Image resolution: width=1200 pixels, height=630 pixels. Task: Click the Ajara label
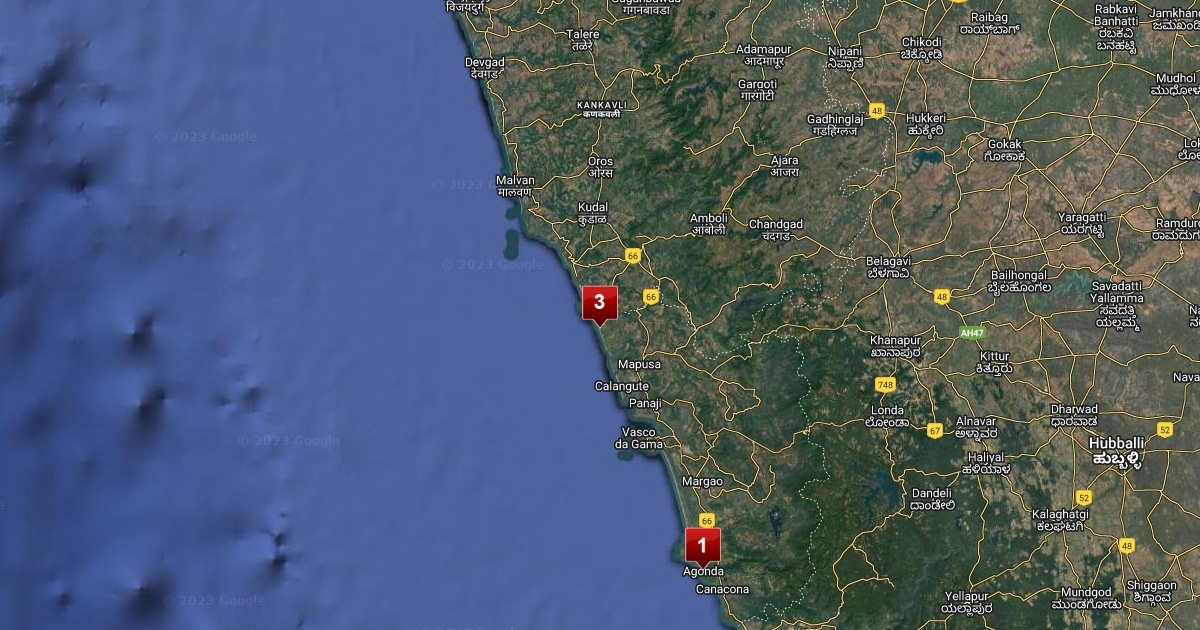785,166
